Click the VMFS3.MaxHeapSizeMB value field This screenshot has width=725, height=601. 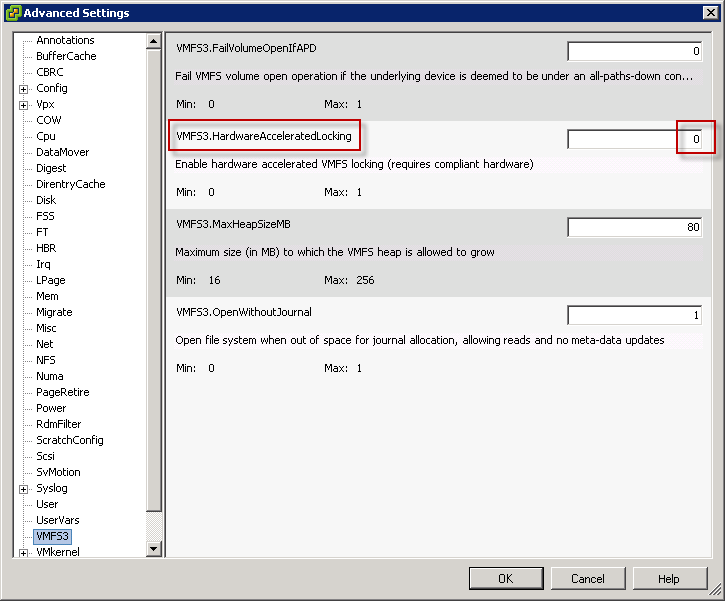(x=634, y=227)
